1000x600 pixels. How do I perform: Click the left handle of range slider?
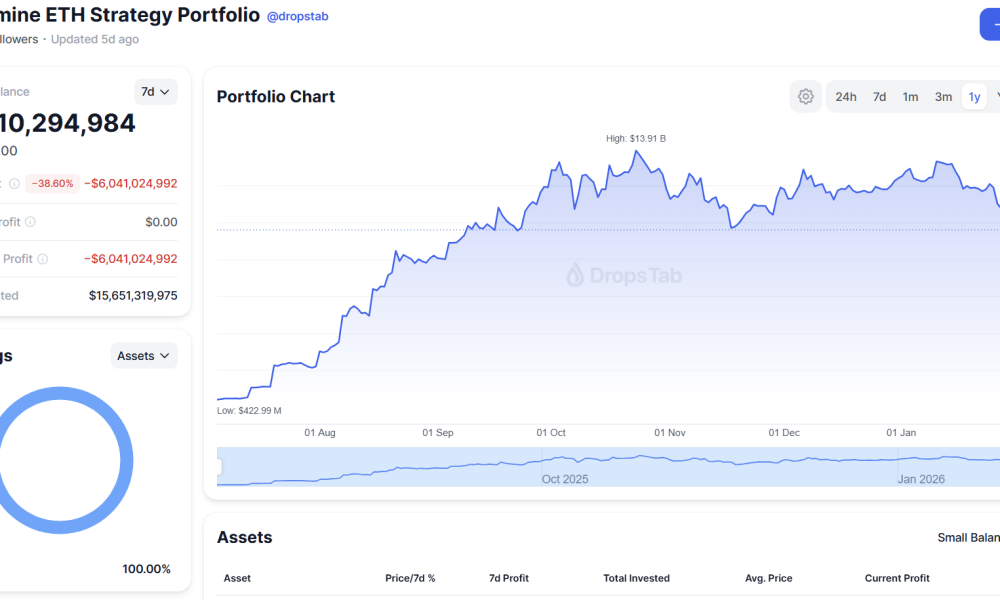tap(219, 466)
